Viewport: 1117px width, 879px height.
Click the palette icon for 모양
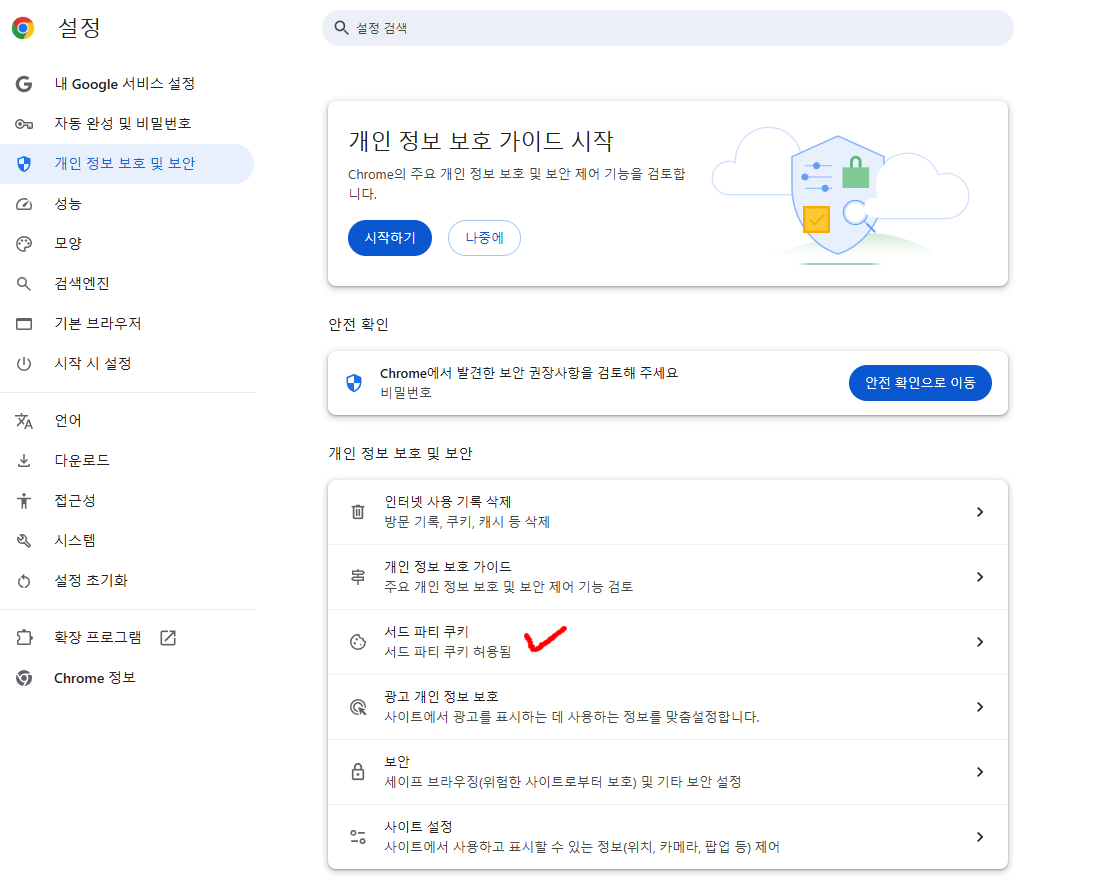tap(24, 244)
